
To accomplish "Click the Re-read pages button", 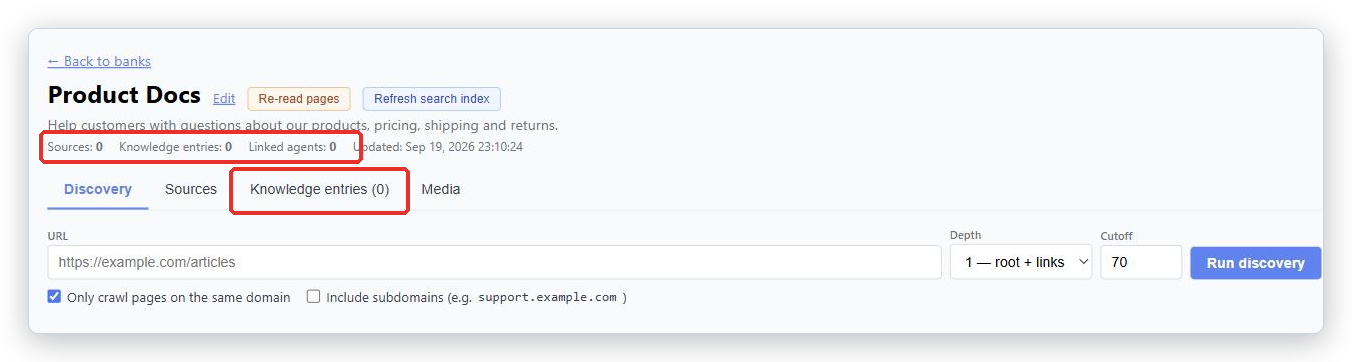I will [x=299, y=99].
